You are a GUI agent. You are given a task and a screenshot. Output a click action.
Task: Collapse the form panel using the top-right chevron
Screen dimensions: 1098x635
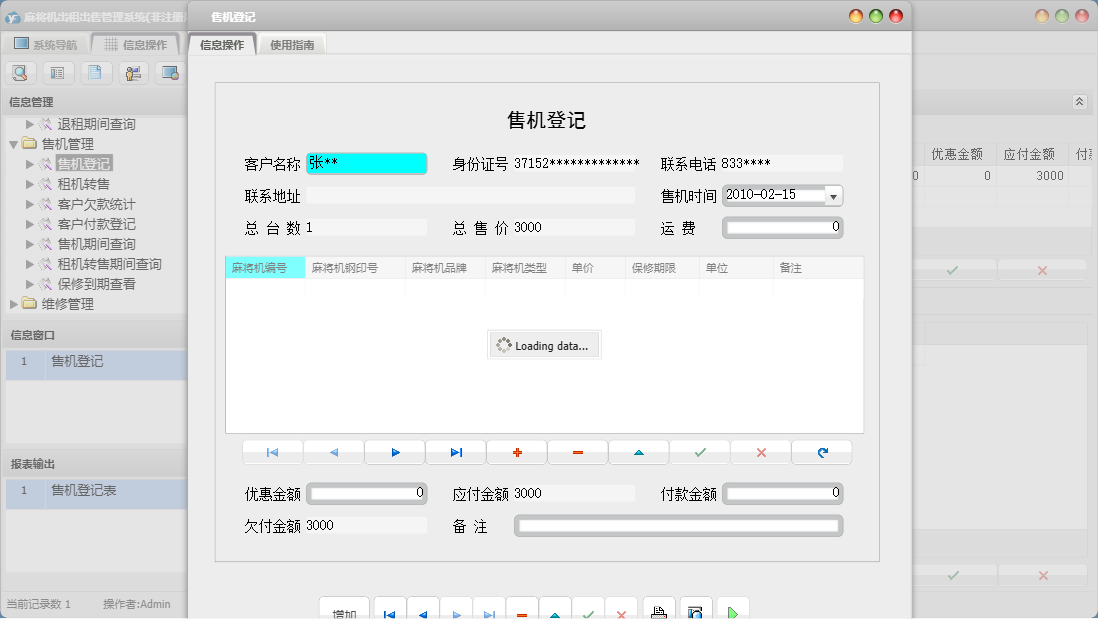pos(1078,101)
